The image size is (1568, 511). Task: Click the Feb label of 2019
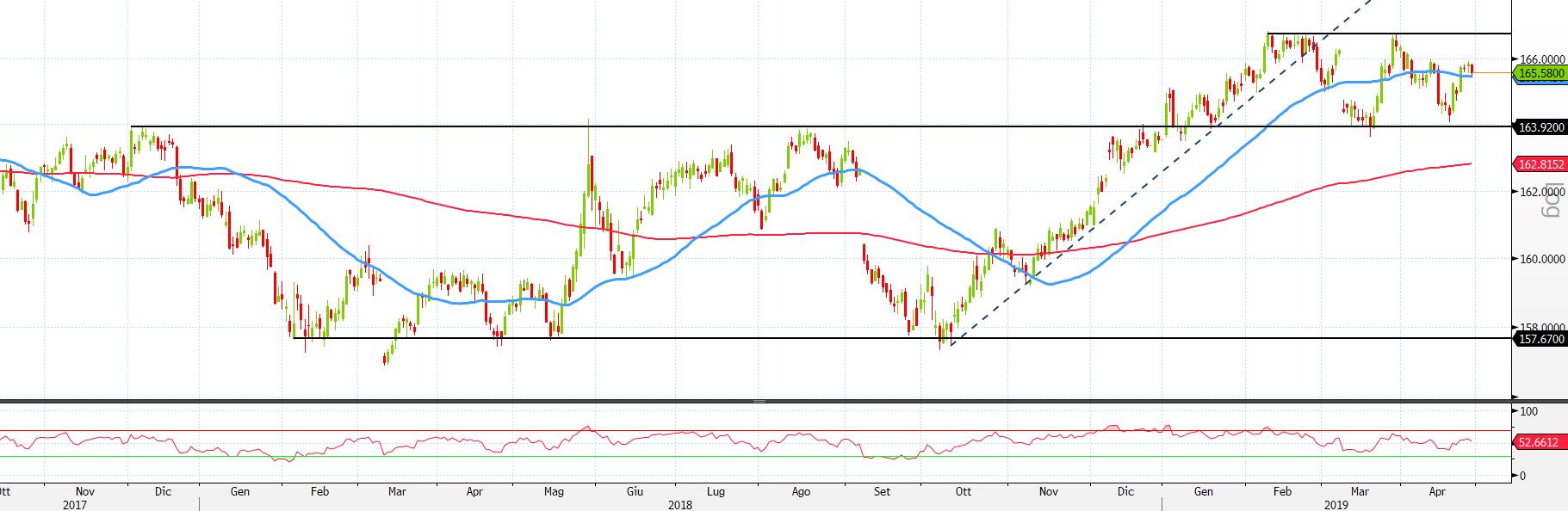1282,492
